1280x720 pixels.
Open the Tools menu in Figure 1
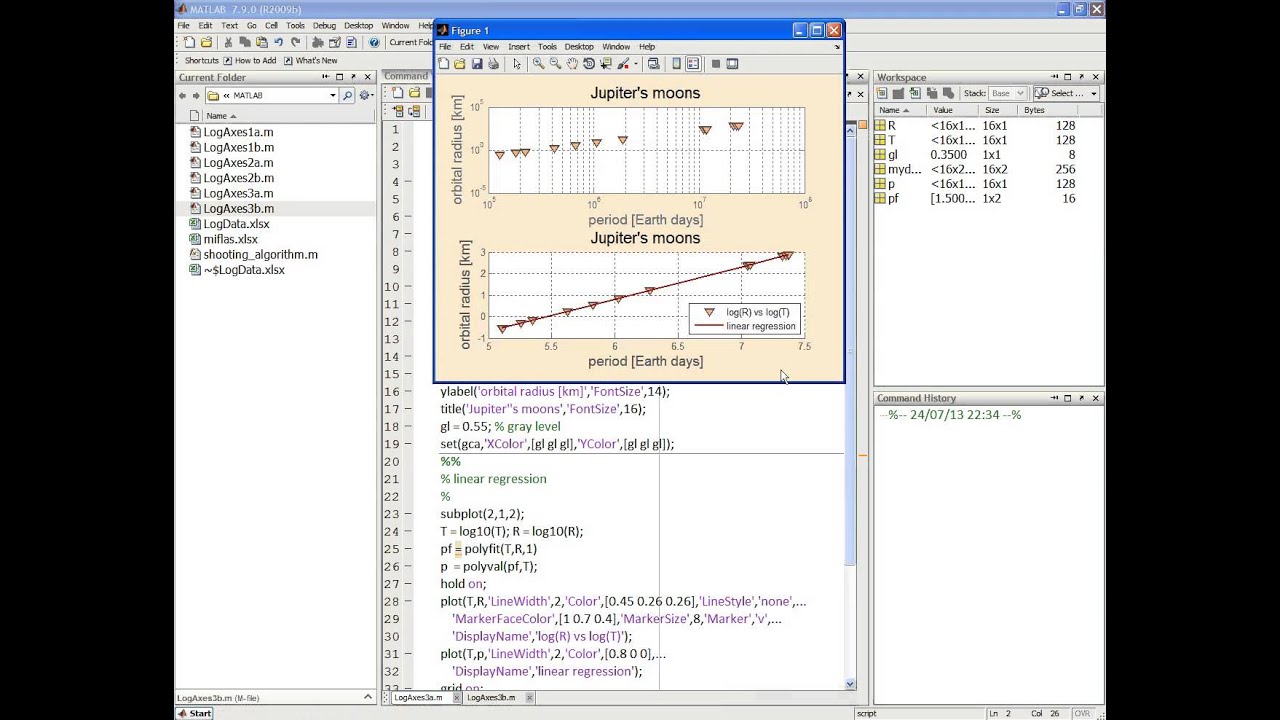pos(547,47)
